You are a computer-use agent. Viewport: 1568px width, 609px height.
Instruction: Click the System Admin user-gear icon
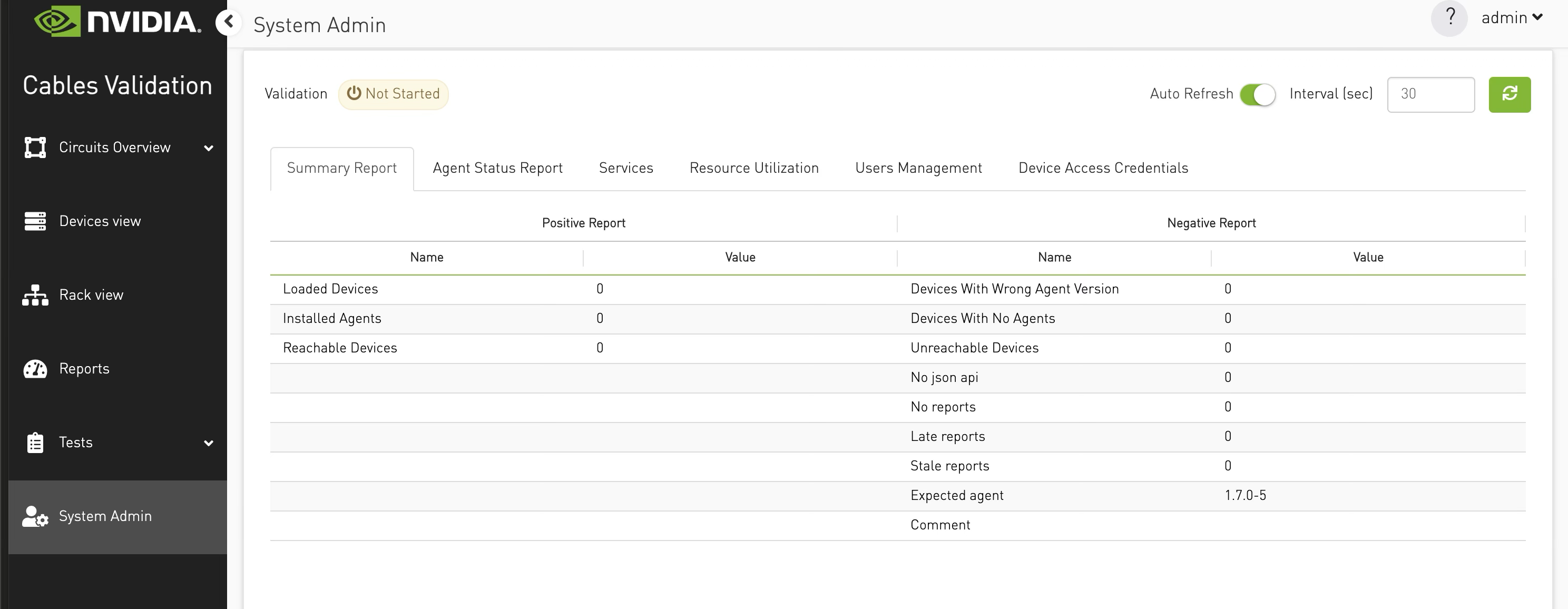[x=35, y=516]
